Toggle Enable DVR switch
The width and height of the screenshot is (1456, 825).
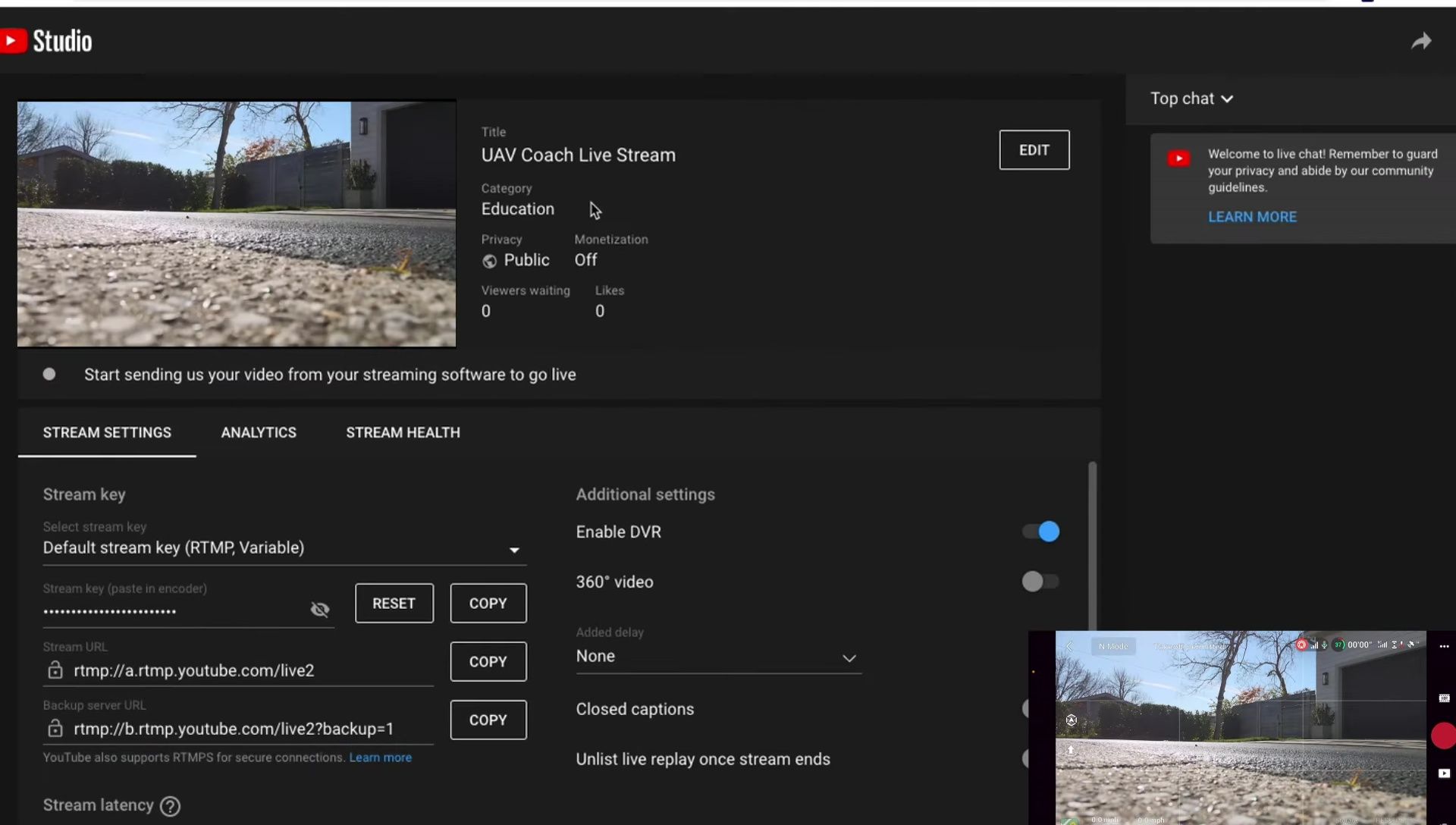(1040, 532)
